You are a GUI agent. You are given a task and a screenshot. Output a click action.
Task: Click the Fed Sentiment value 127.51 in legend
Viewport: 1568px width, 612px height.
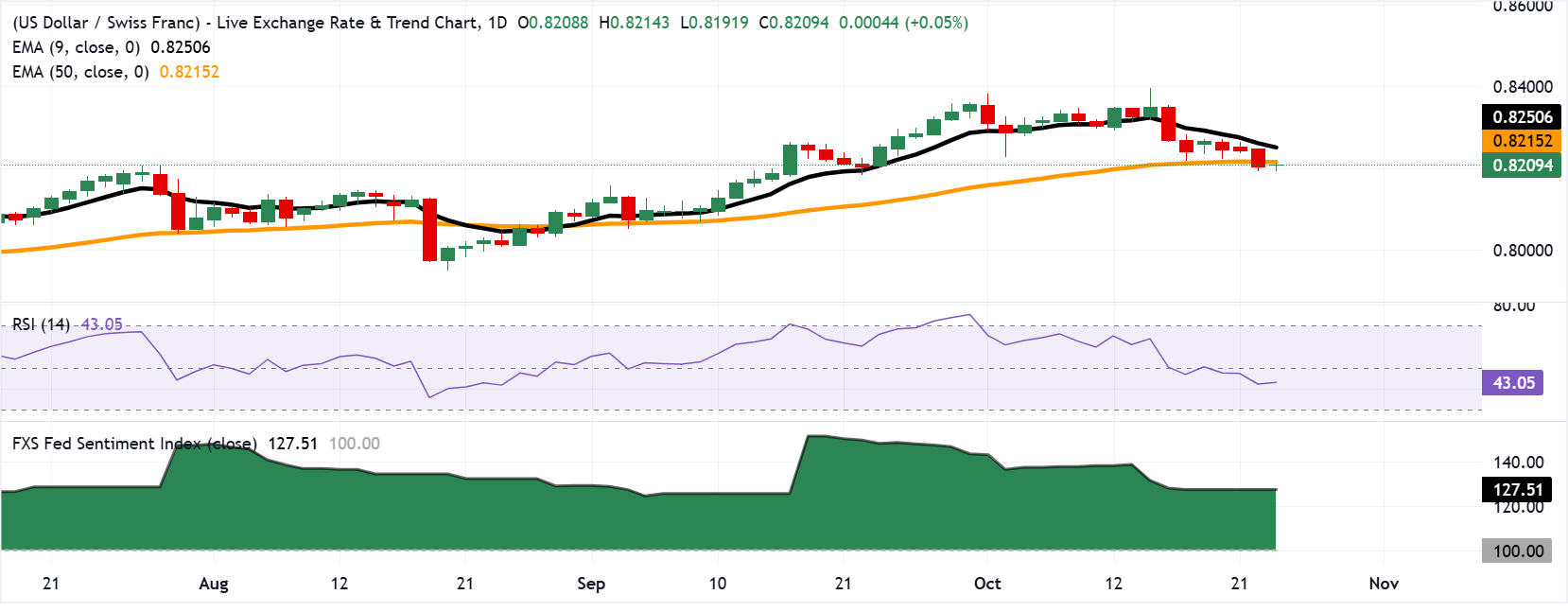(x=293, y=444)
